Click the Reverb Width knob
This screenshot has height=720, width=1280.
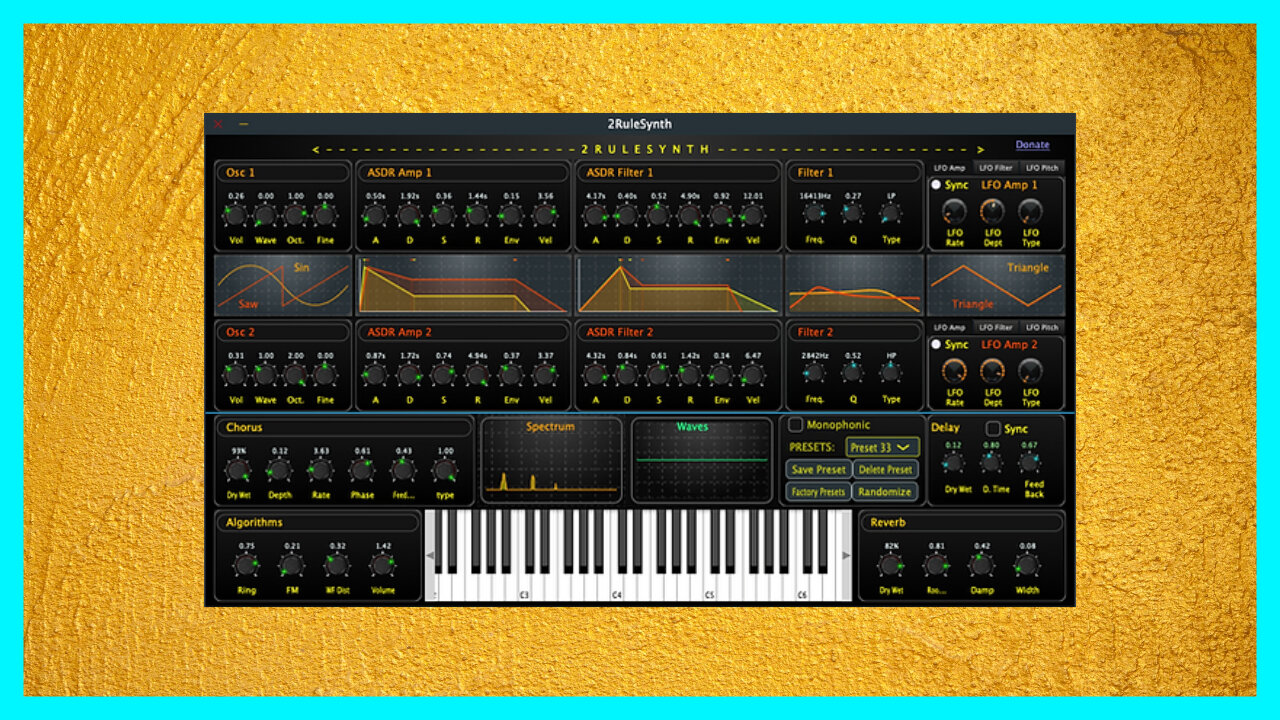[x=1027, y=565]
